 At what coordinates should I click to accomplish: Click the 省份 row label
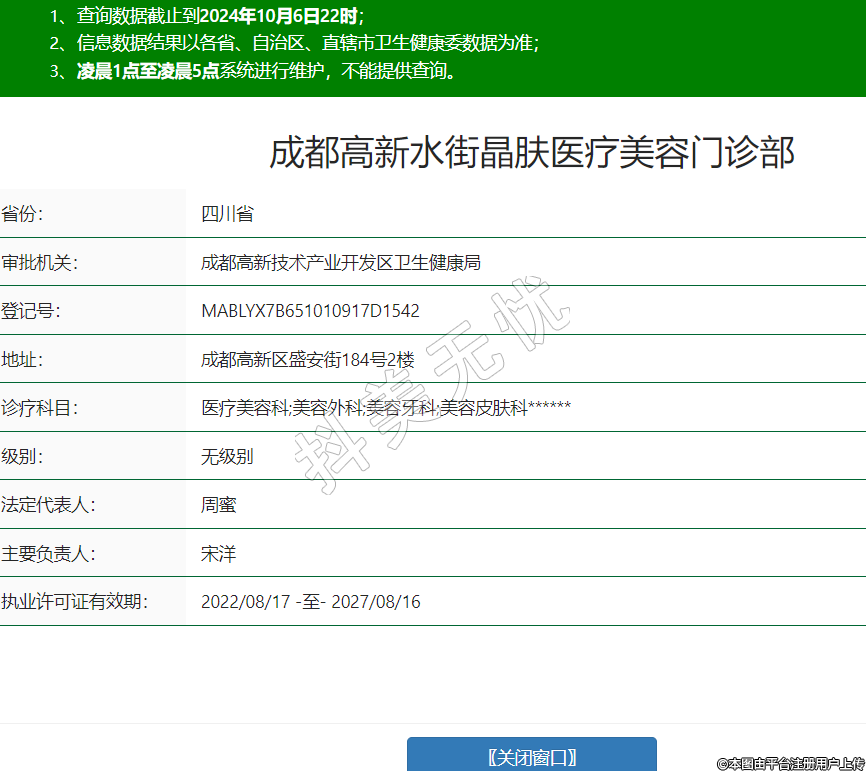(x=23, y=214)
